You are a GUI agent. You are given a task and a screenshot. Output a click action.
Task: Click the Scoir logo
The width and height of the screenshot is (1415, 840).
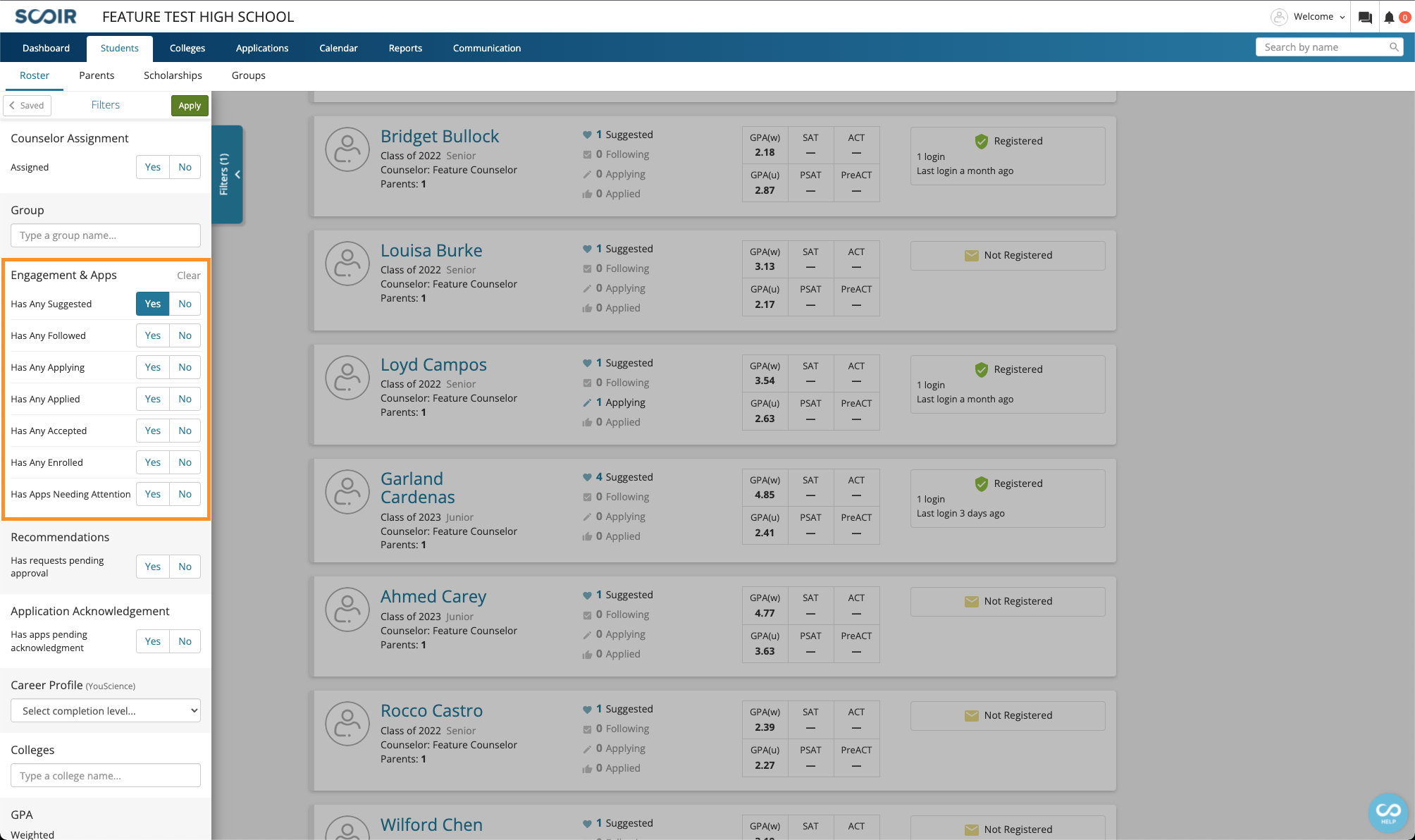[46, 16]
